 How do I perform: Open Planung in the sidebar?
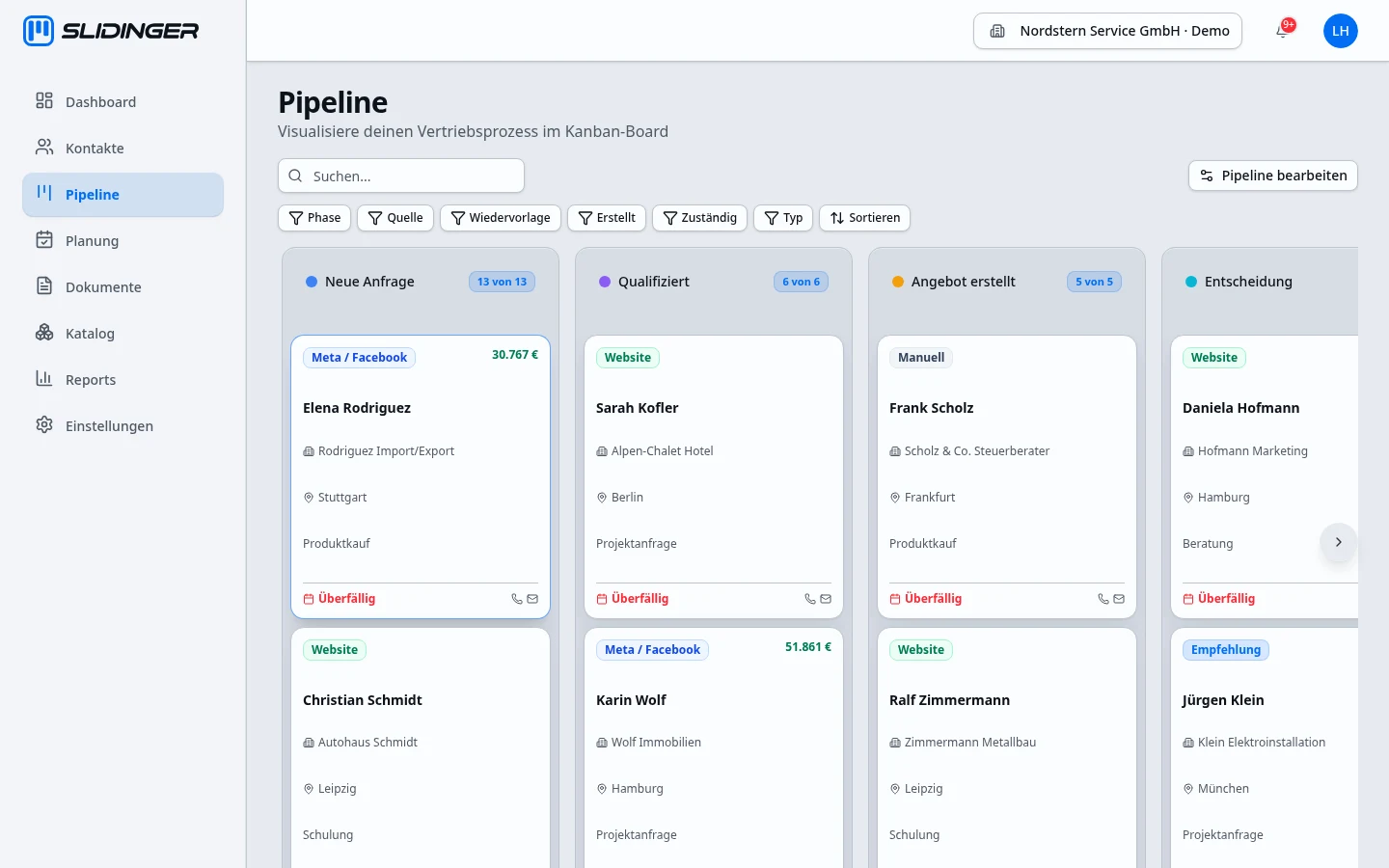[x=123, y=241]
